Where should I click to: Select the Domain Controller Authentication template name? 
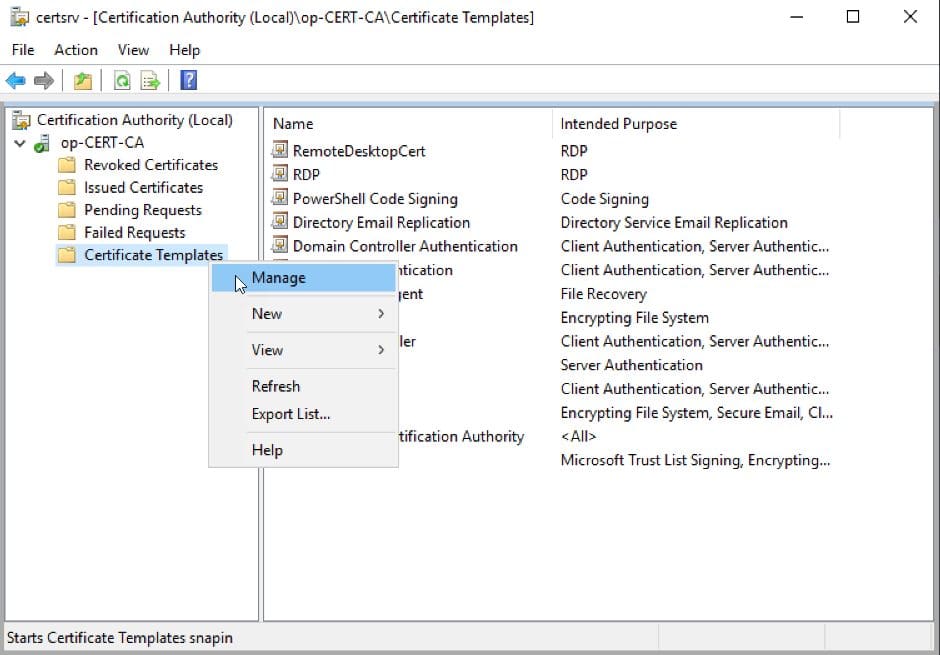pyautogui.click(x=405, y=246)
